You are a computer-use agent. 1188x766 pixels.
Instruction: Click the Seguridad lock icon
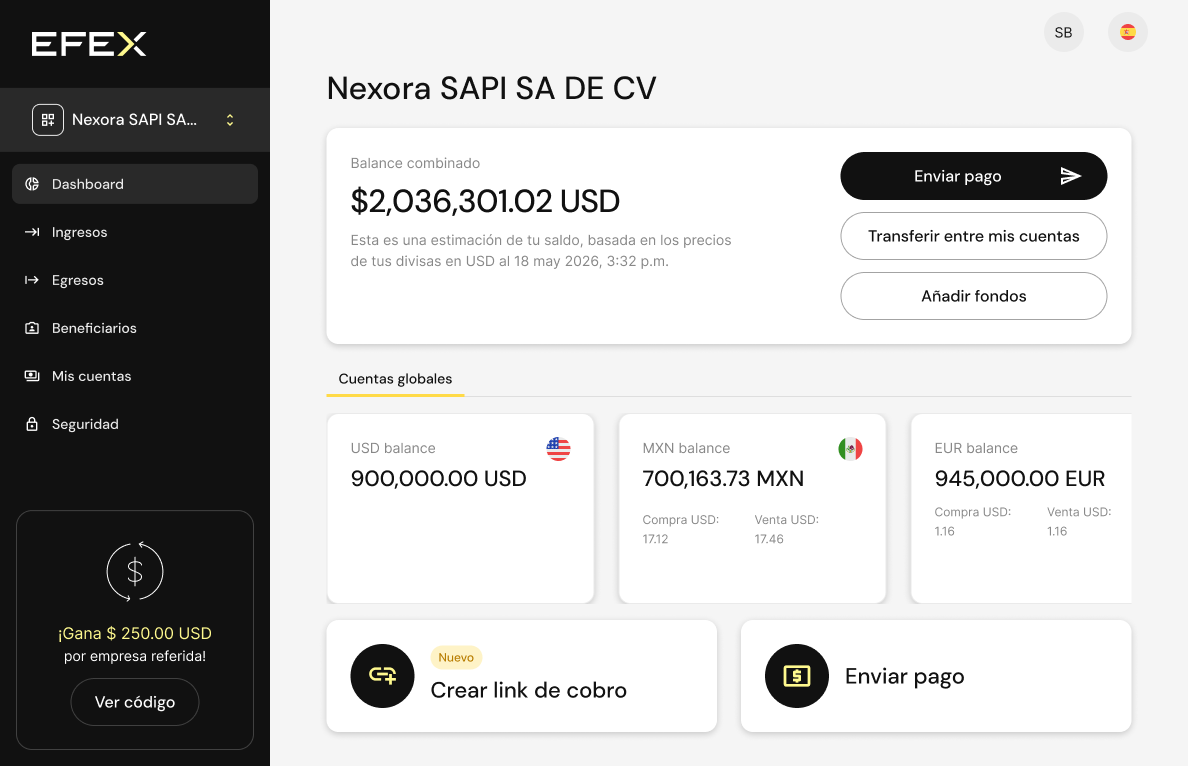[32, 424]
